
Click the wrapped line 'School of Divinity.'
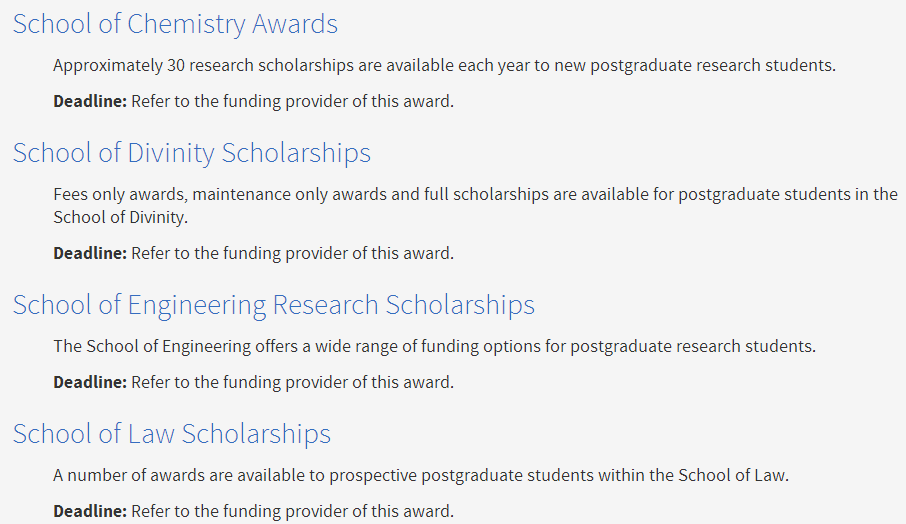pyautogui.click(x=121, y=217)
